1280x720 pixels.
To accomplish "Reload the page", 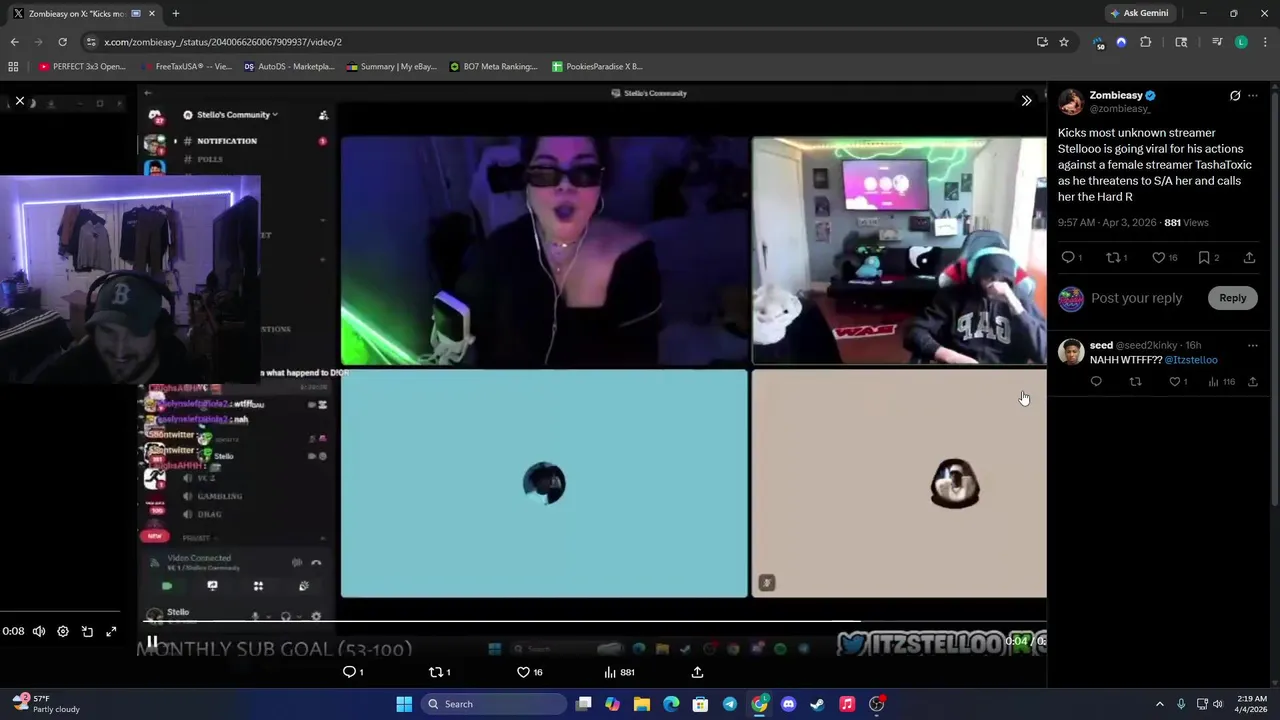I will click(x=62, y=42).
